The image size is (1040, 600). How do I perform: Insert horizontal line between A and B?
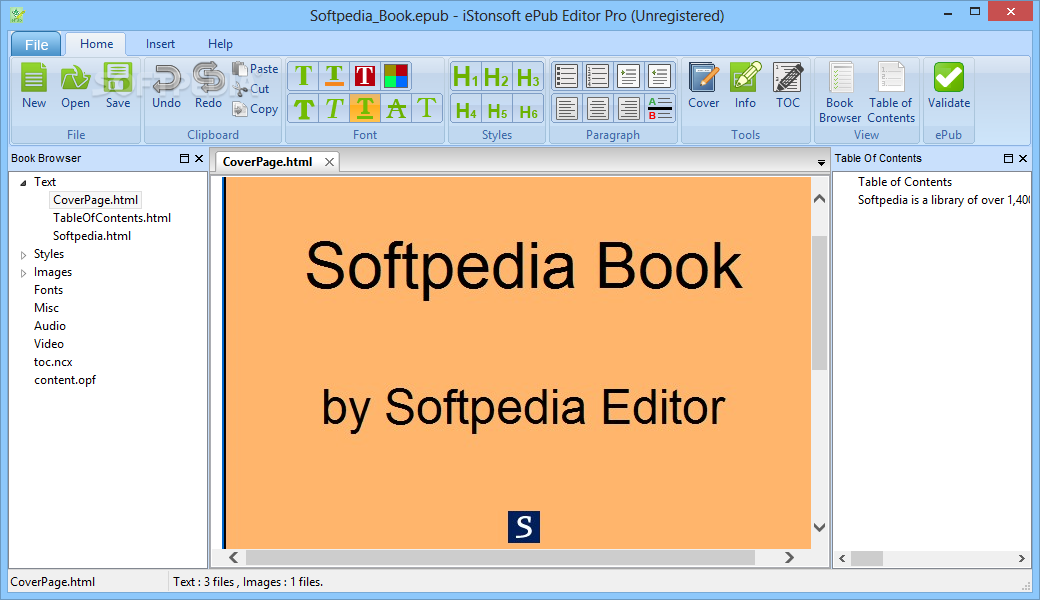point(659,108)
